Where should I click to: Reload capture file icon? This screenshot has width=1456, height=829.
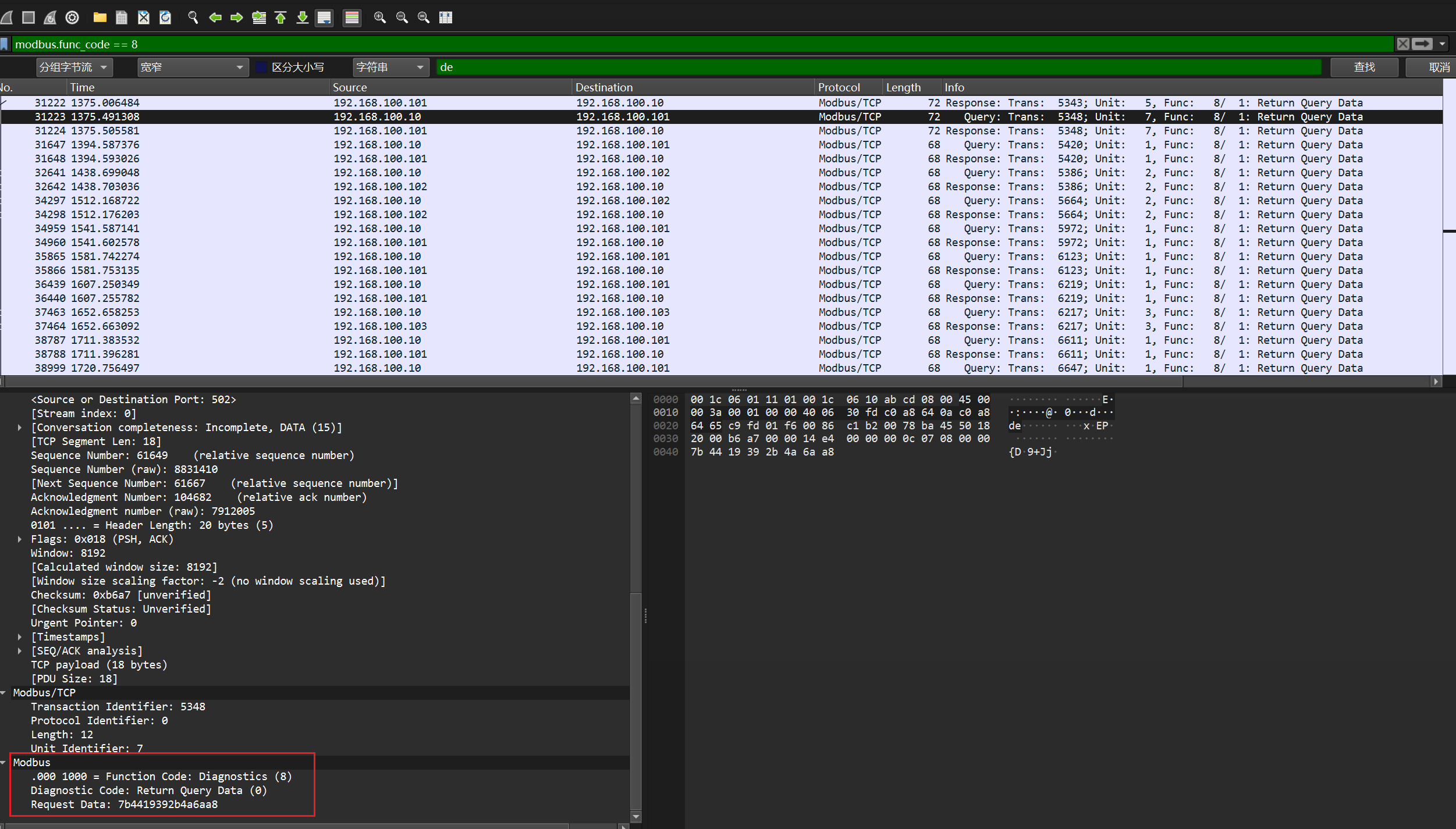click(x=165, y=17)
